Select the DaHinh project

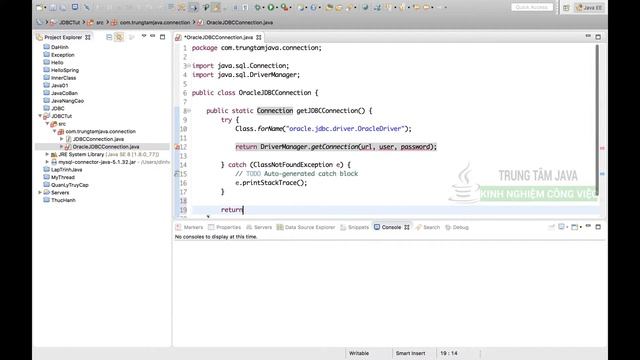coord(60,47)
